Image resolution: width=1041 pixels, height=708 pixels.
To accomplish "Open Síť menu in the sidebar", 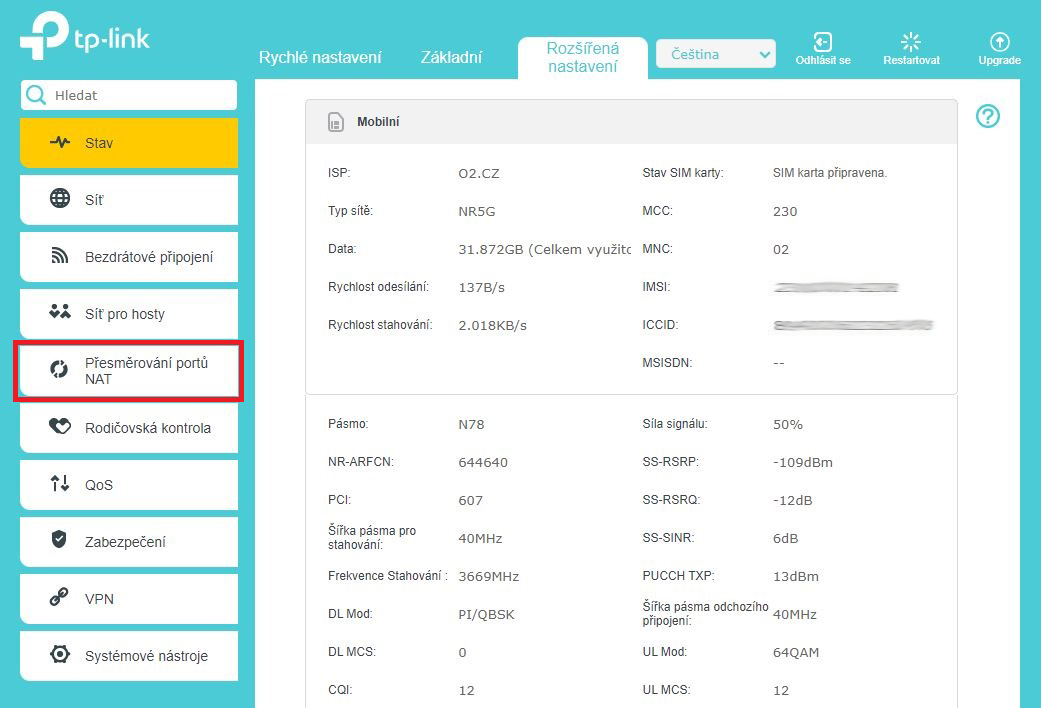I will tap(129, 200).
